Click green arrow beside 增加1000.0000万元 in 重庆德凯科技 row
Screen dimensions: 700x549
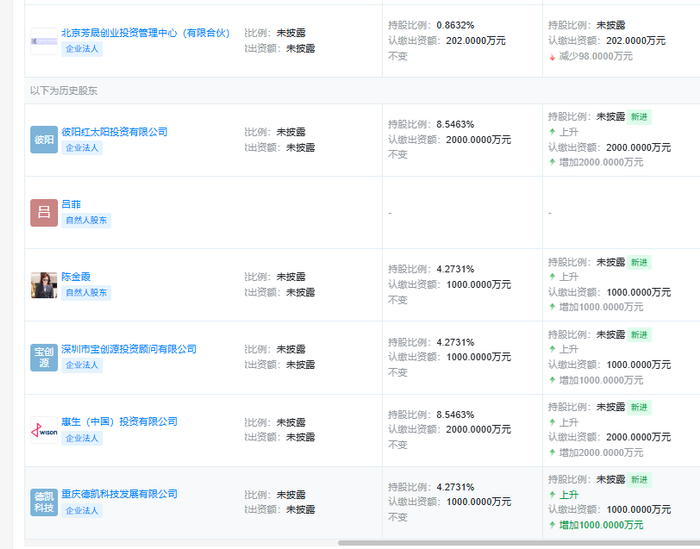point(552,525)
